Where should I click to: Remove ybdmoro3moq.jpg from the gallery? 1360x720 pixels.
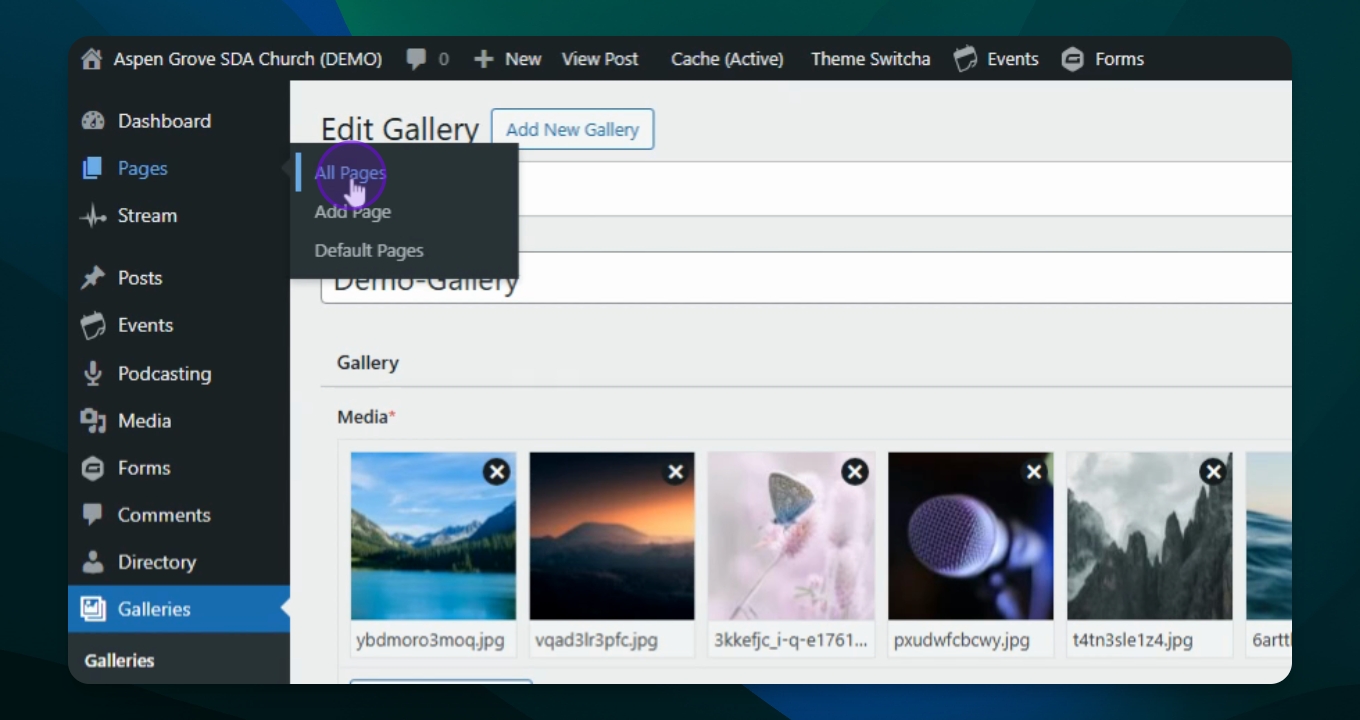497,471
